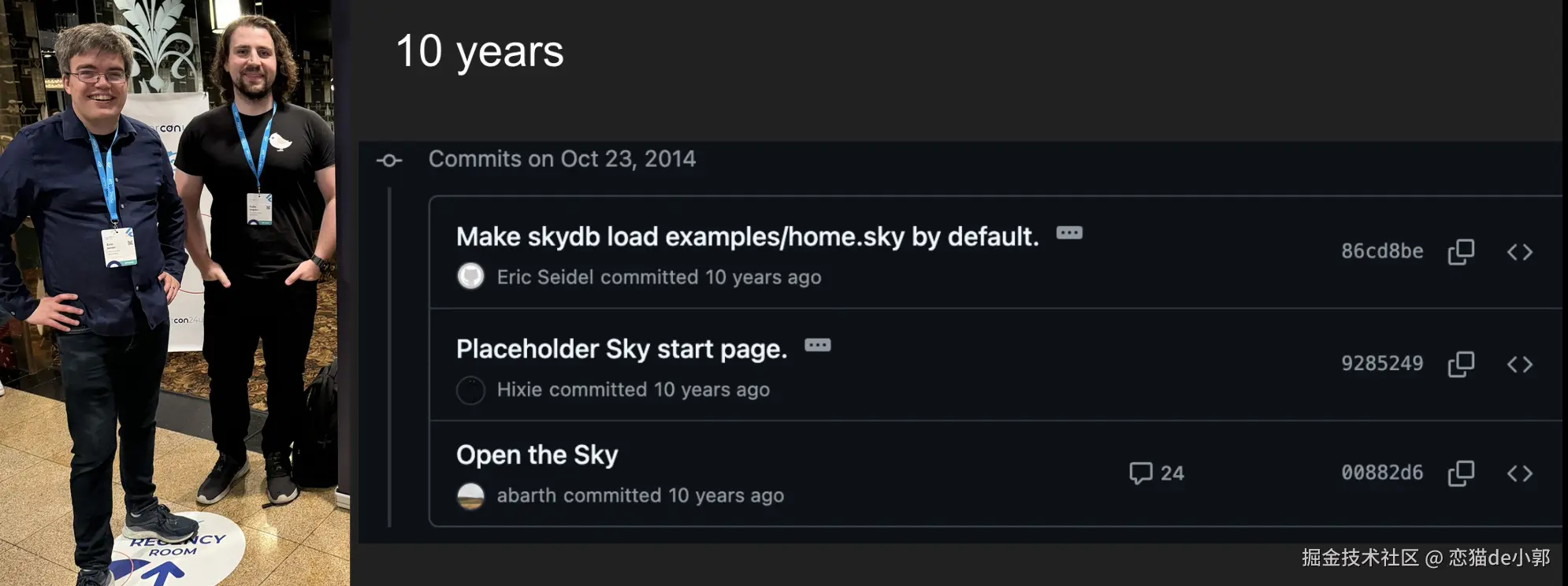This screenshot has width=1568, height=586.
Task: Expand Placeholder Sky start page commit details
Action: [817, 346]
